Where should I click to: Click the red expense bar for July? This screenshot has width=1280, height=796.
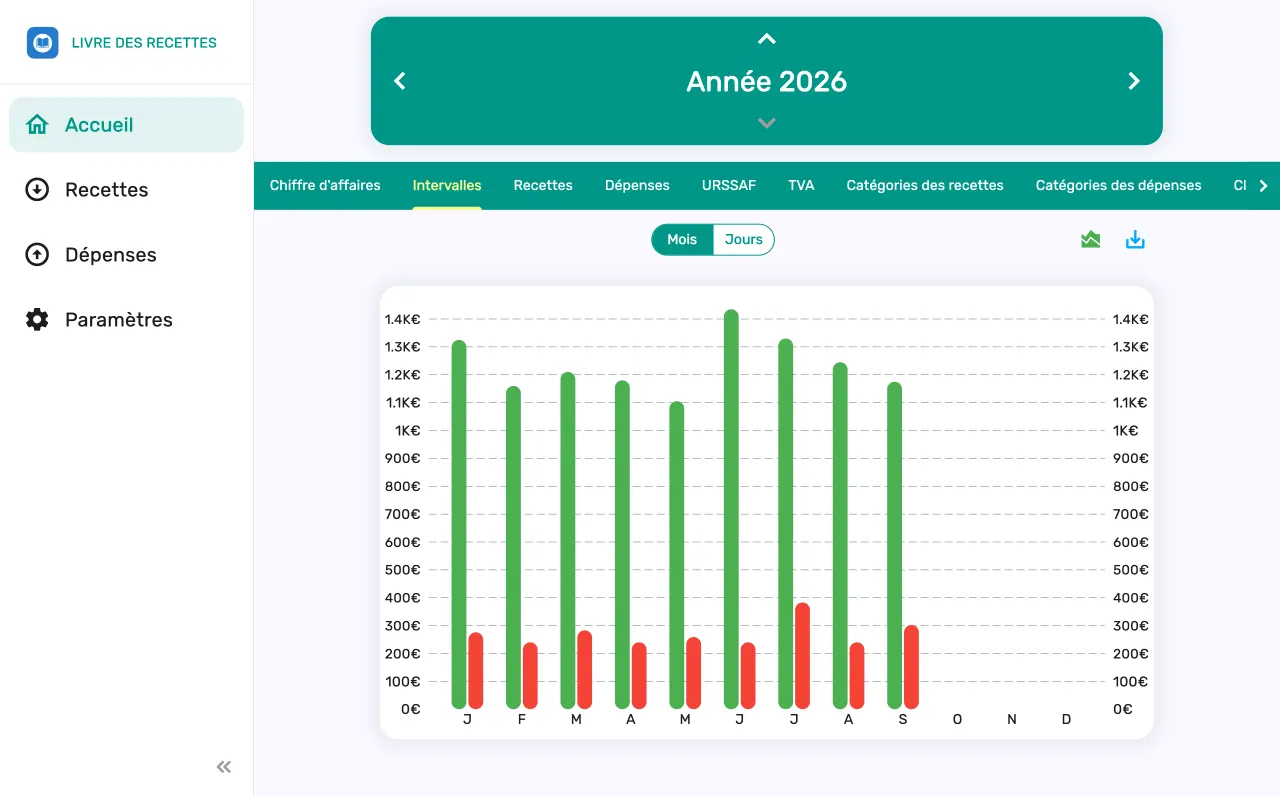click(802, 655)
